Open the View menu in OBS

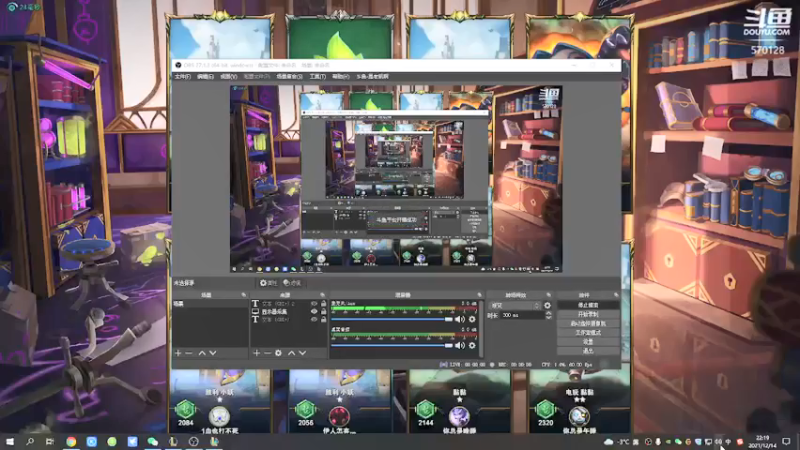tap(229, 77)
